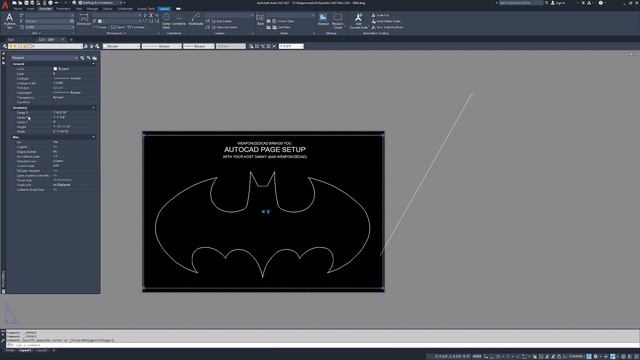The width and height of the screenshot is (640, 360).
Task: Open the Output ribbon tab
Action: 107,9
